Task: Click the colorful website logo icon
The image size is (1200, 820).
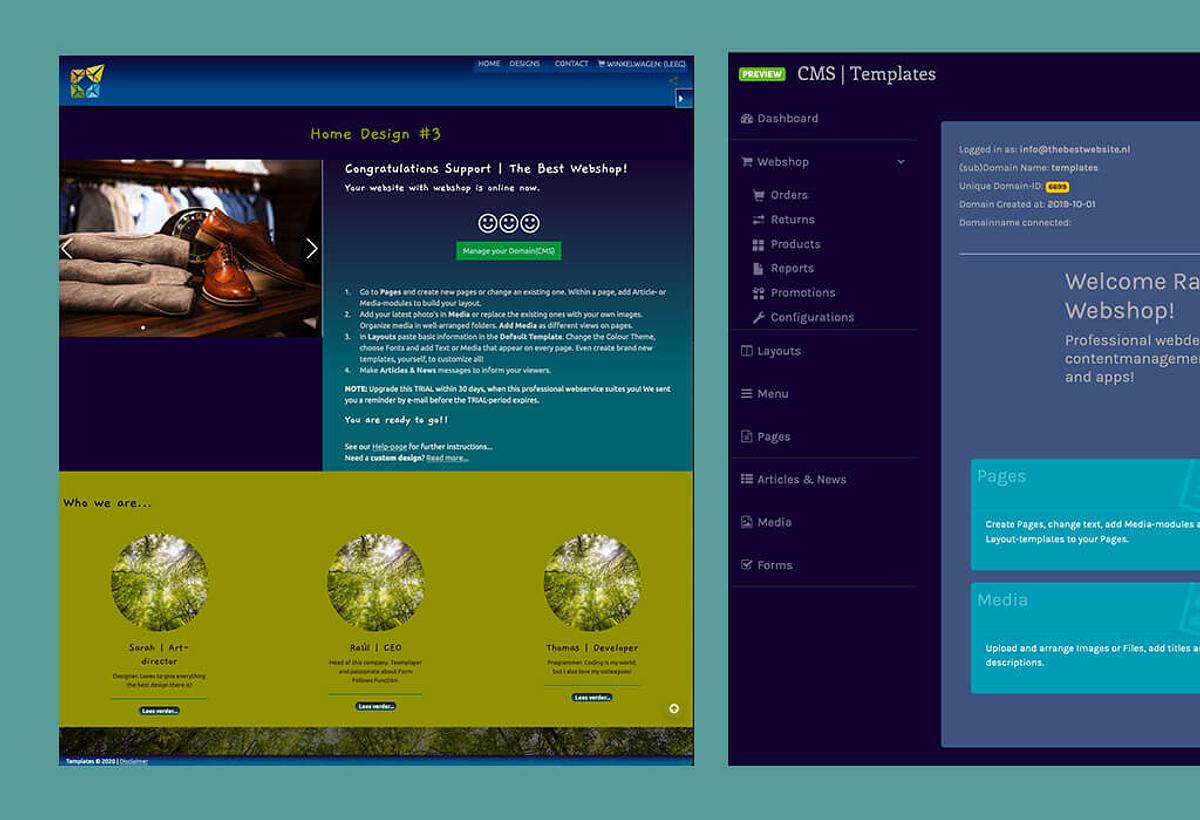Action: [x=87, y=82]
